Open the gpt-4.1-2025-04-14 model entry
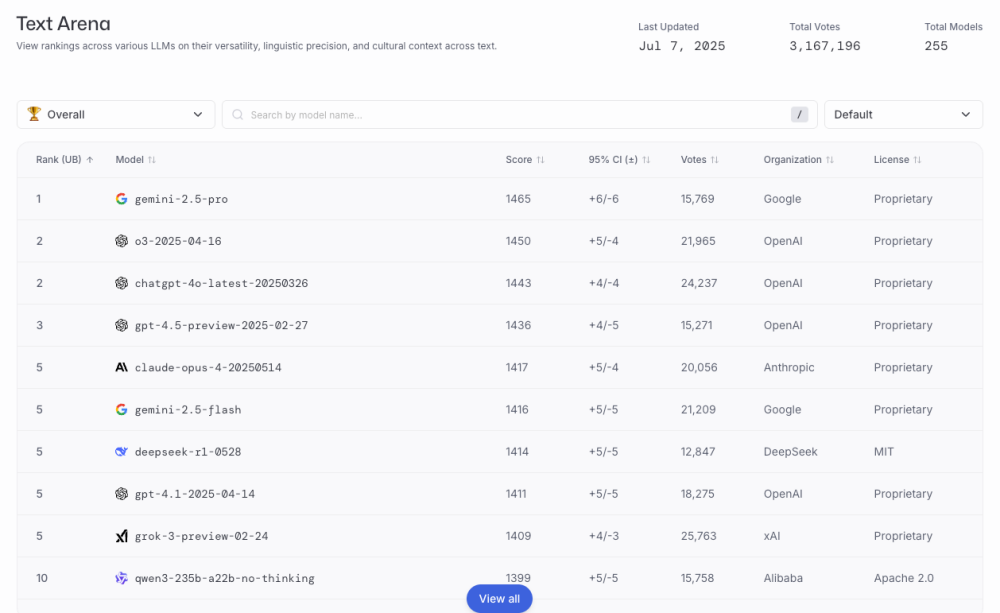This screenshot has height=613, width=1000. coord(195,494)
